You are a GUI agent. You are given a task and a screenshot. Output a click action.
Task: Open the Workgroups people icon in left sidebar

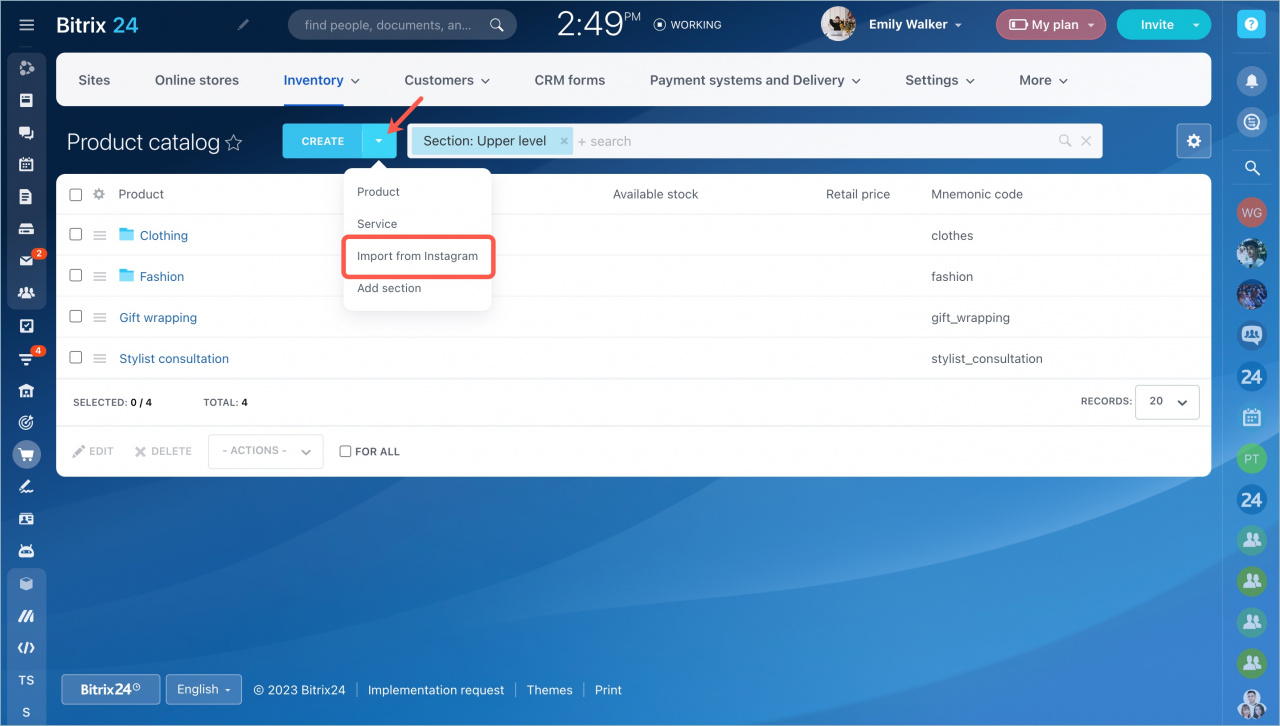pos(27,293)
